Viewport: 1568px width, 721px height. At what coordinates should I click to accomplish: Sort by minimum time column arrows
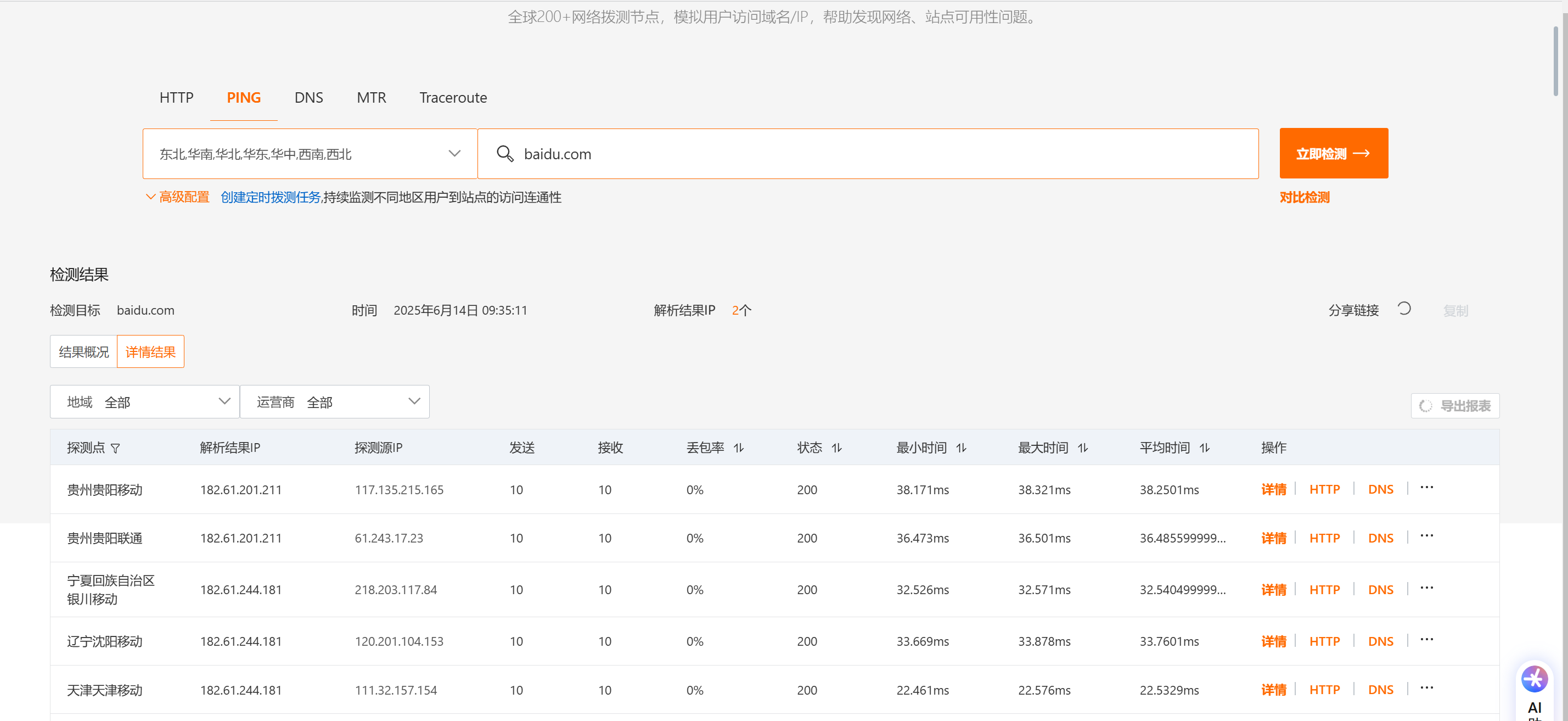click(x=960, y=448)
